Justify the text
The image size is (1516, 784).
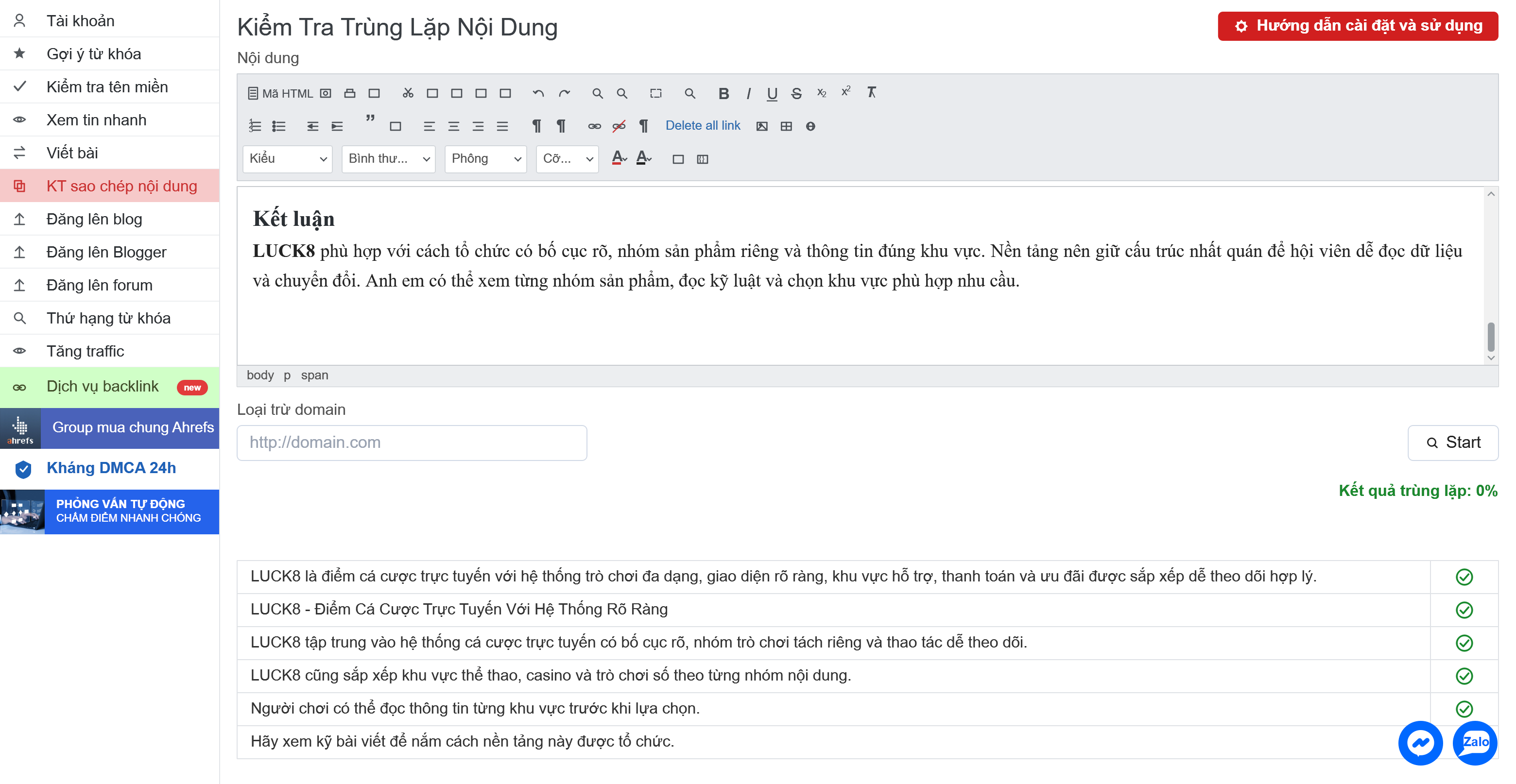click(x=502, y=126)
